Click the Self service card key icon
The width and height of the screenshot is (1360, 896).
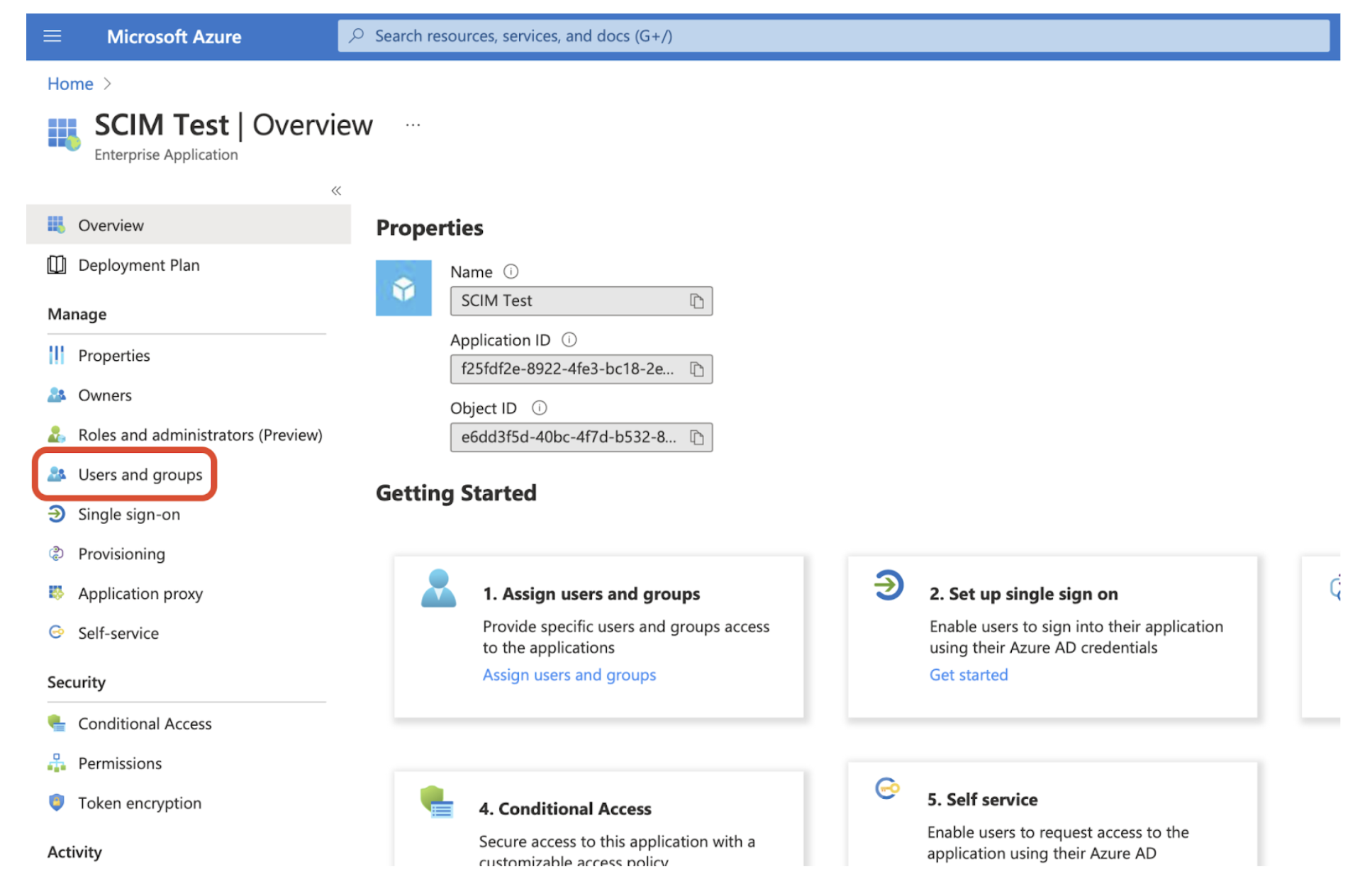[887, 788]
